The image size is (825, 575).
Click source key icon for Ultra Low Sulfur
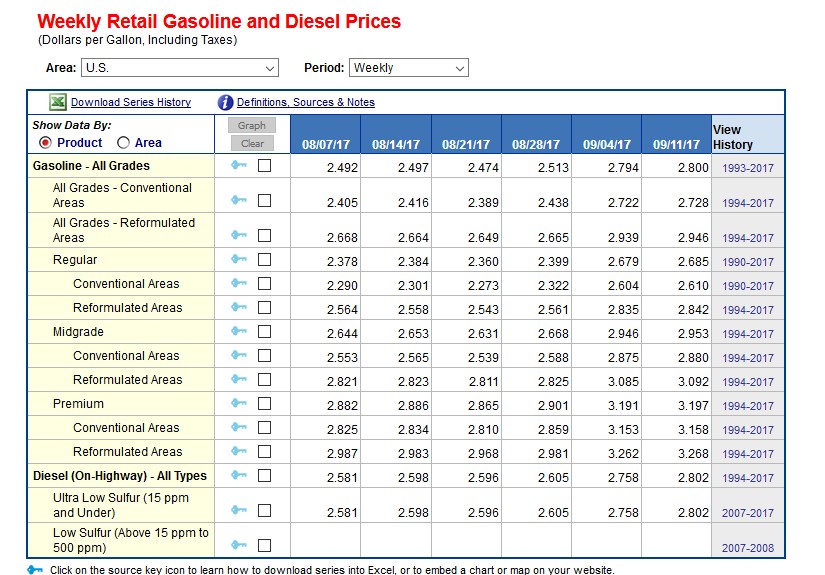238,509
